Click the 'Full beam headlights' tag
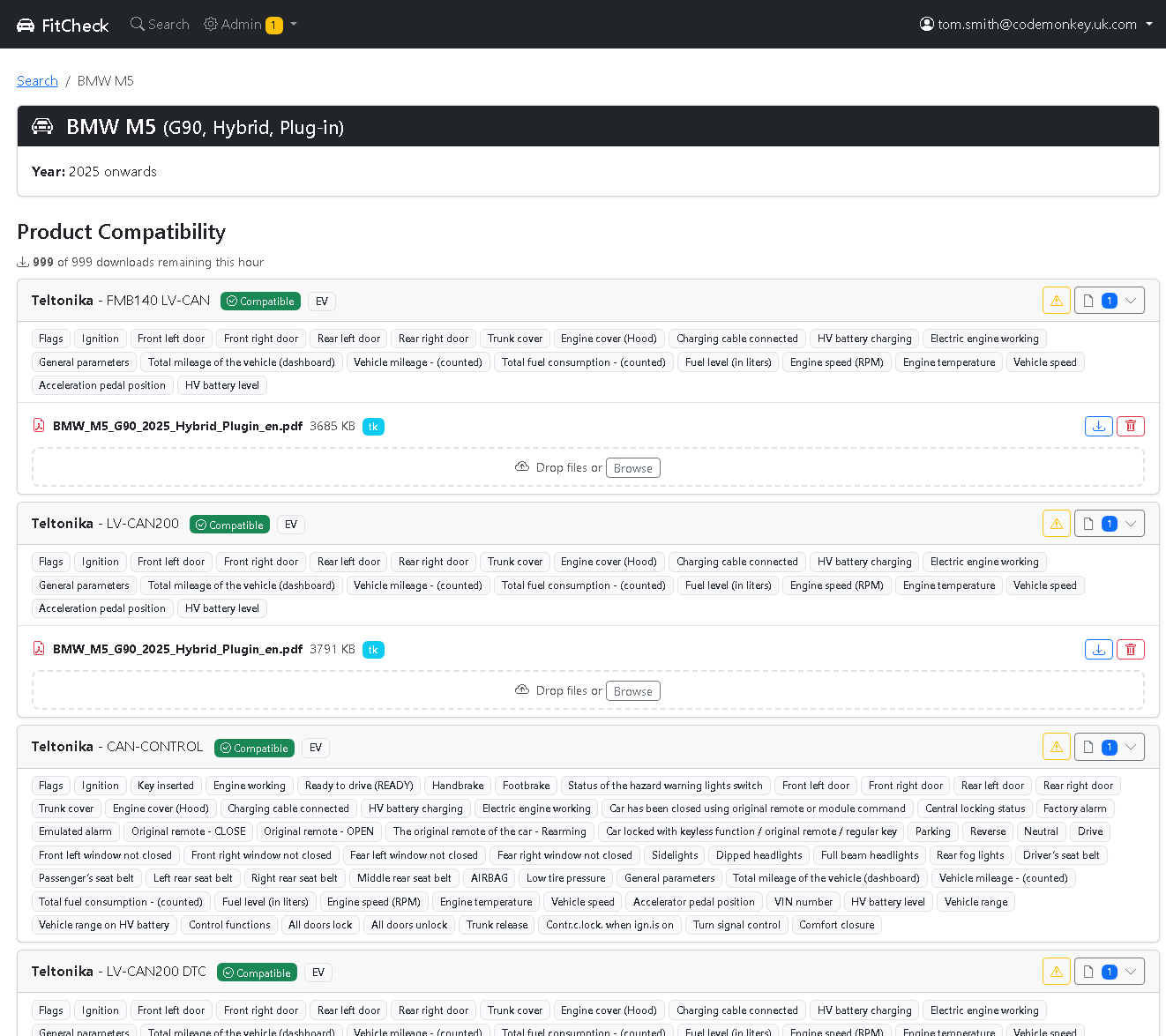 (870, 855)
